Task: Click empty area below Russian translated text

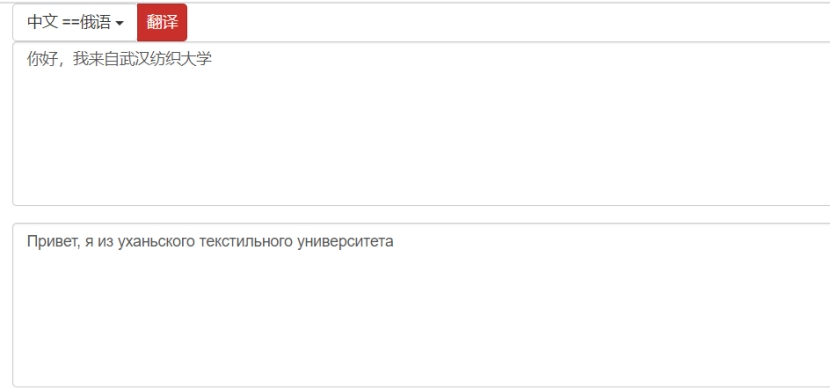Action: [422, 318]
